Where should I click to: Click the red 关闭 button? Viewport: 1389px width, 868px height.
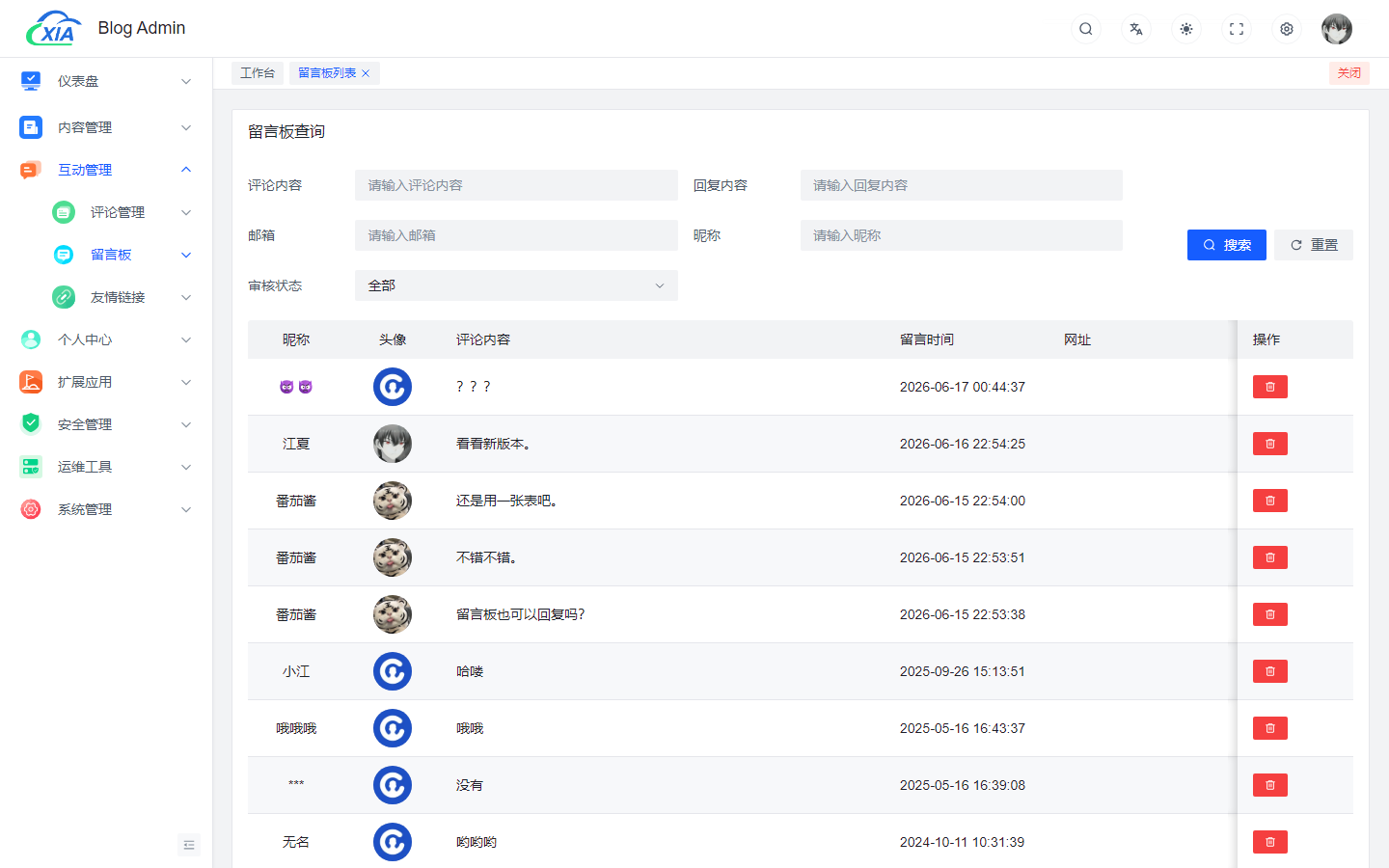[x=1348, y=73]
